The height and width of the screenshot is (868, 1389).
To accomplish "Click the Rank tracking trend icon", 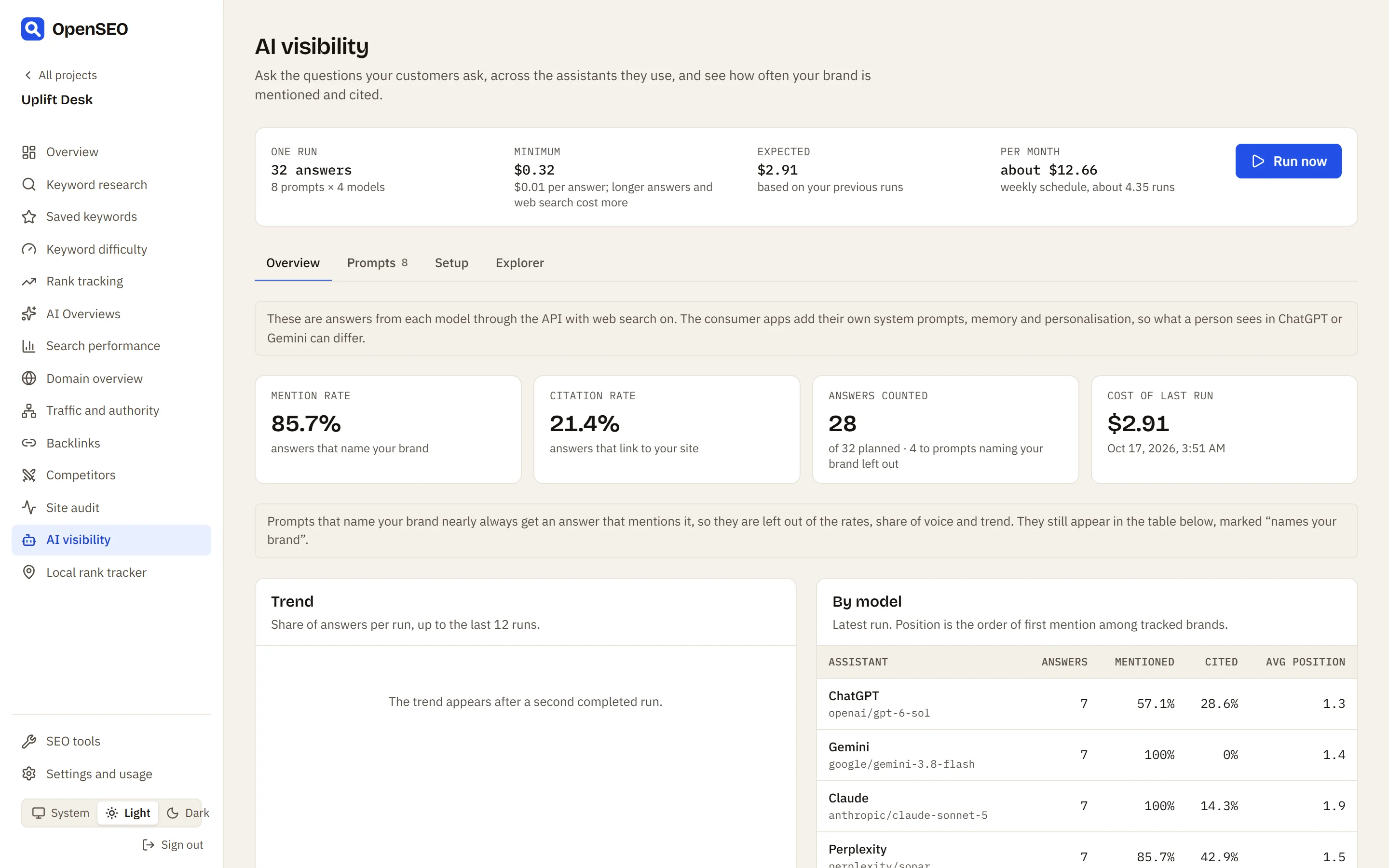I will (x=29, y=281).
